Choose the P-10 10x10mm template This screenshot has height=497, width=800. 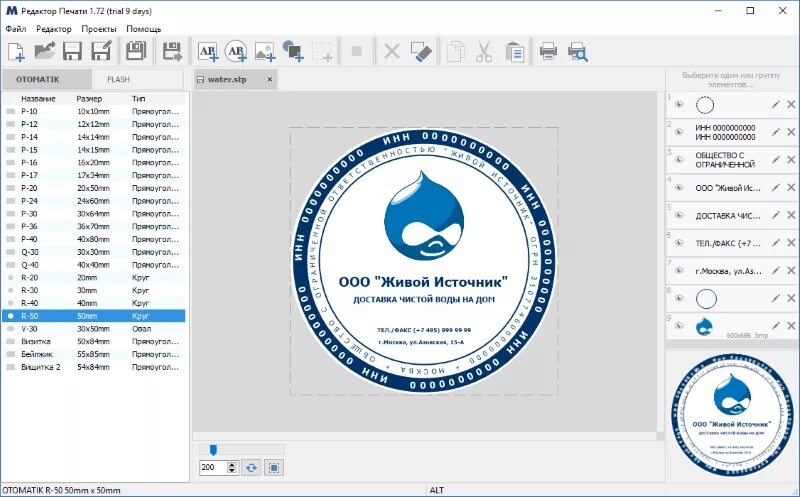pyautogui.click(x=94, y=111)
